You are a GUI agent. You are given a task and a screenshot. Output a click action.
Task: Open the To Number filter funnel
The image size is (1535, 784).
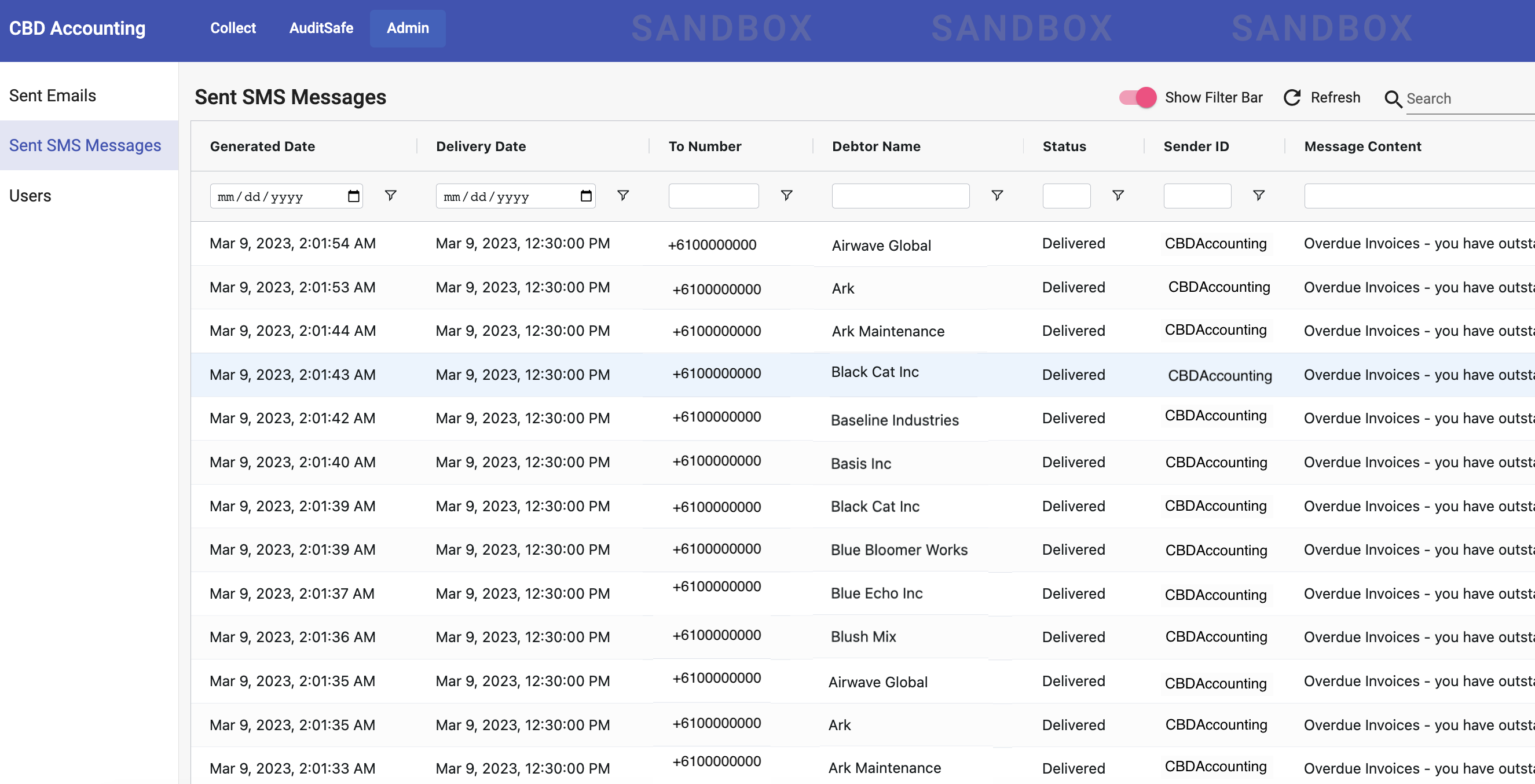[x=786, y=195]
